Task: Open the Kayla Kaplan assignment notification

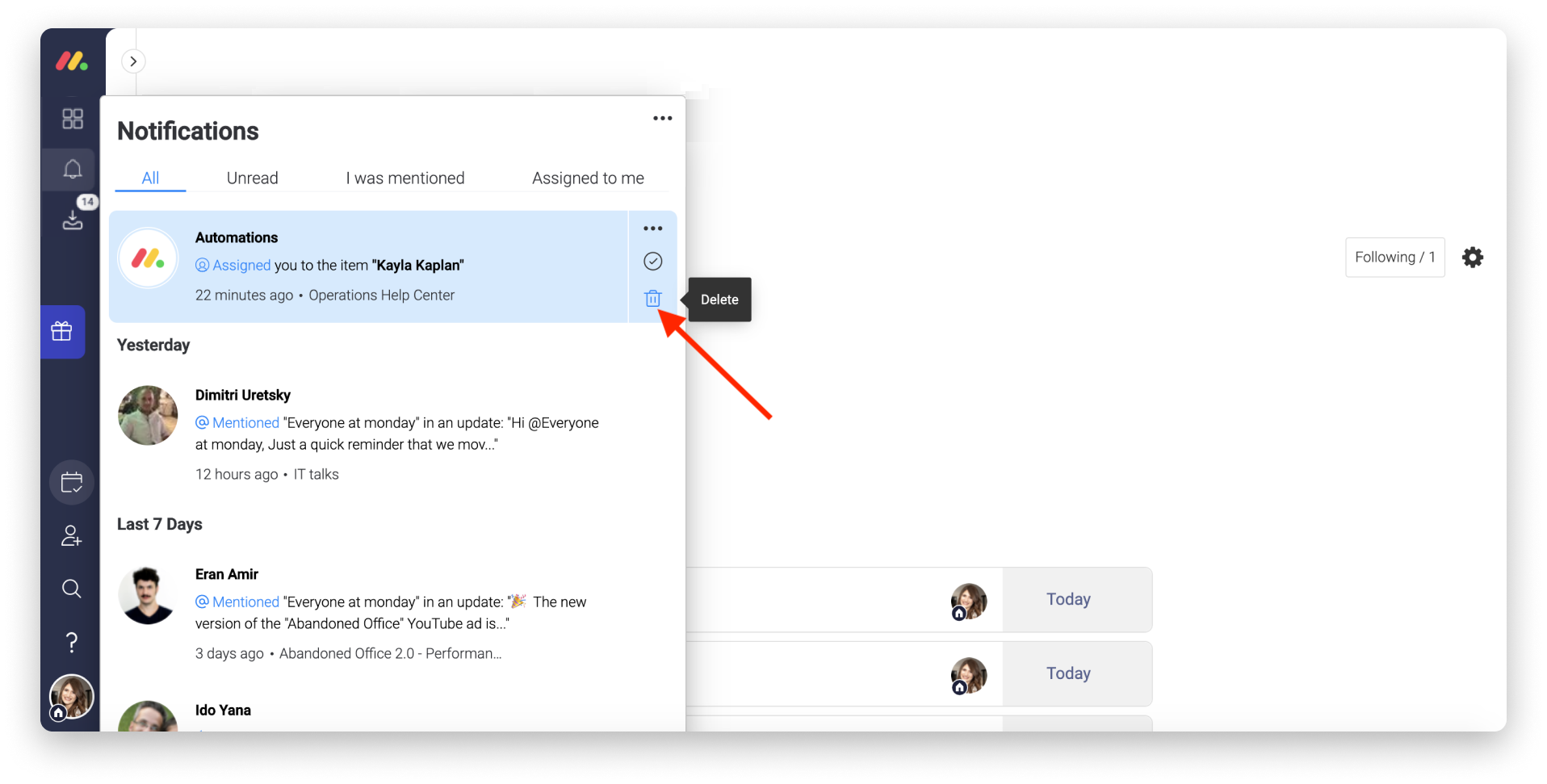Action: tap(368, 266)
